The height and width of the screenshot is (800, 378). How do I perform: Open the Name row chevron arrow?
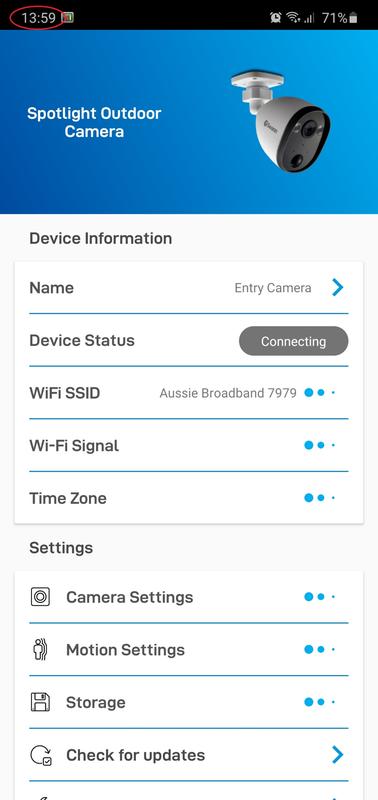338,288
